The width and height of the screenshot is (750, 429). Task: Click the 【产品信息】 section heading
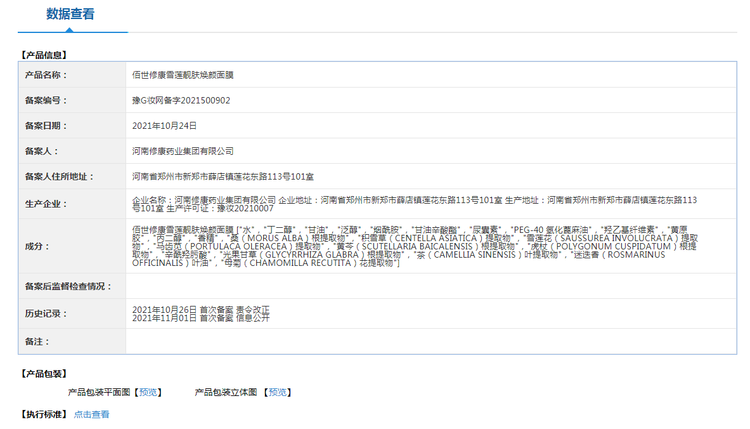click(x=43, y=54)
